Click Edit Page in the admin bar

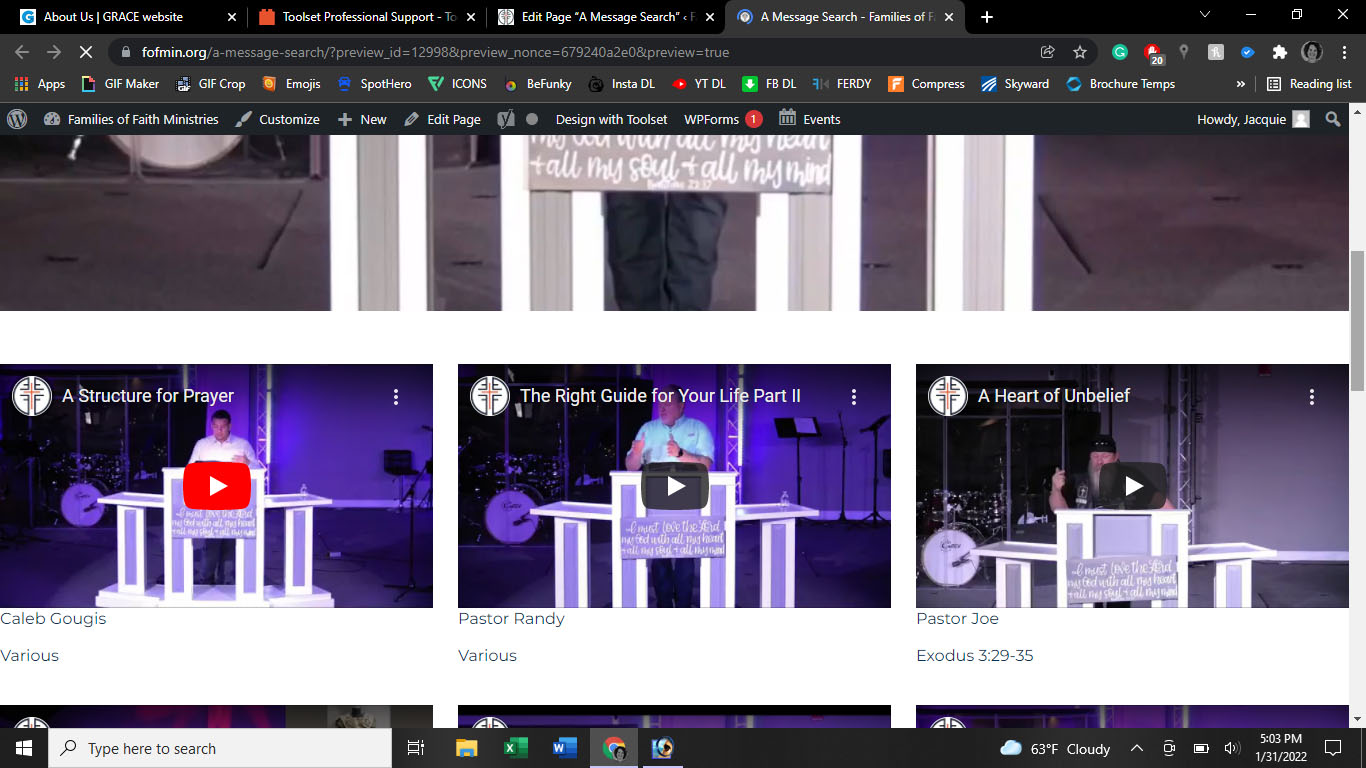[442, 119]
